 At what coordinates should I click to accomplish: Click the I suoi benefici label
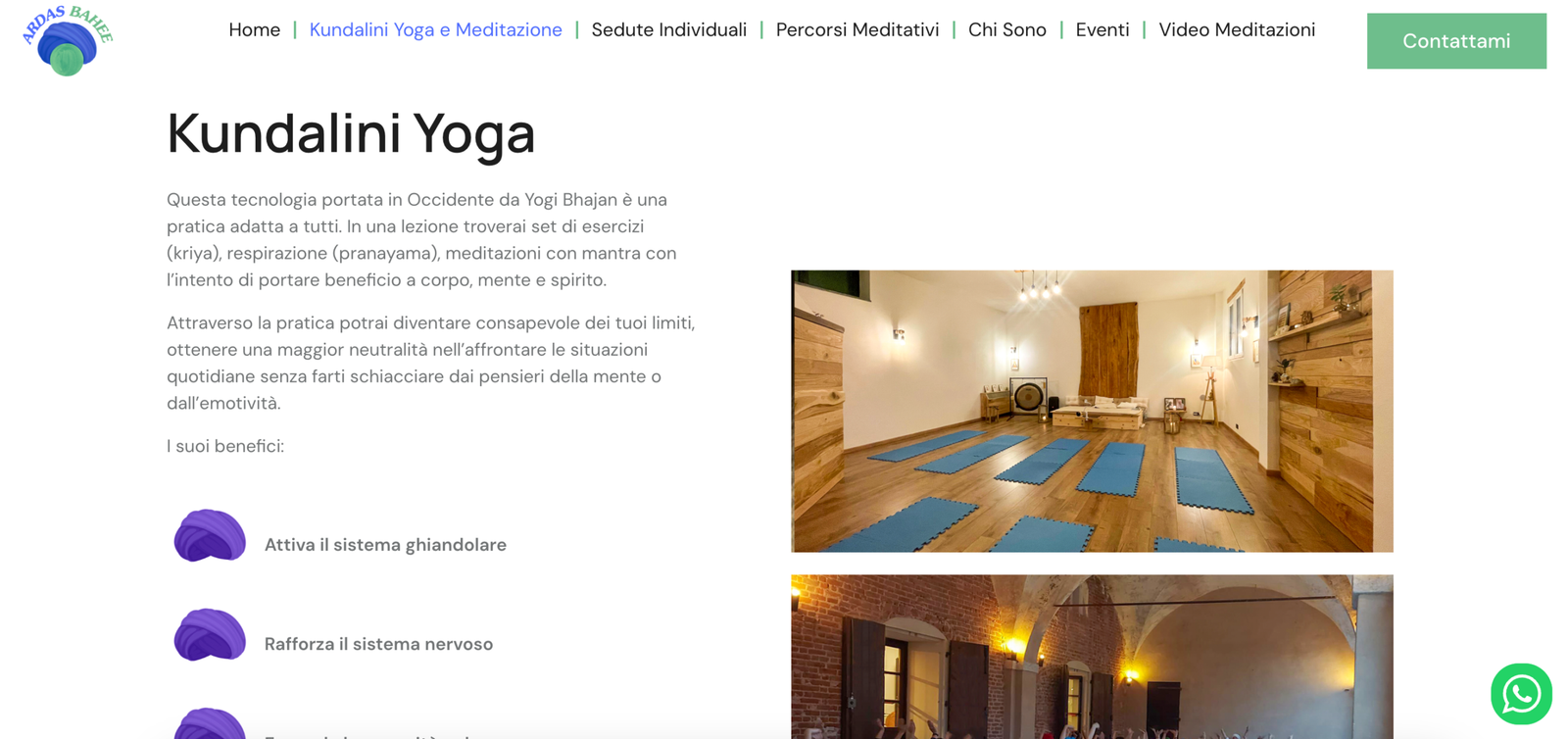225,446
